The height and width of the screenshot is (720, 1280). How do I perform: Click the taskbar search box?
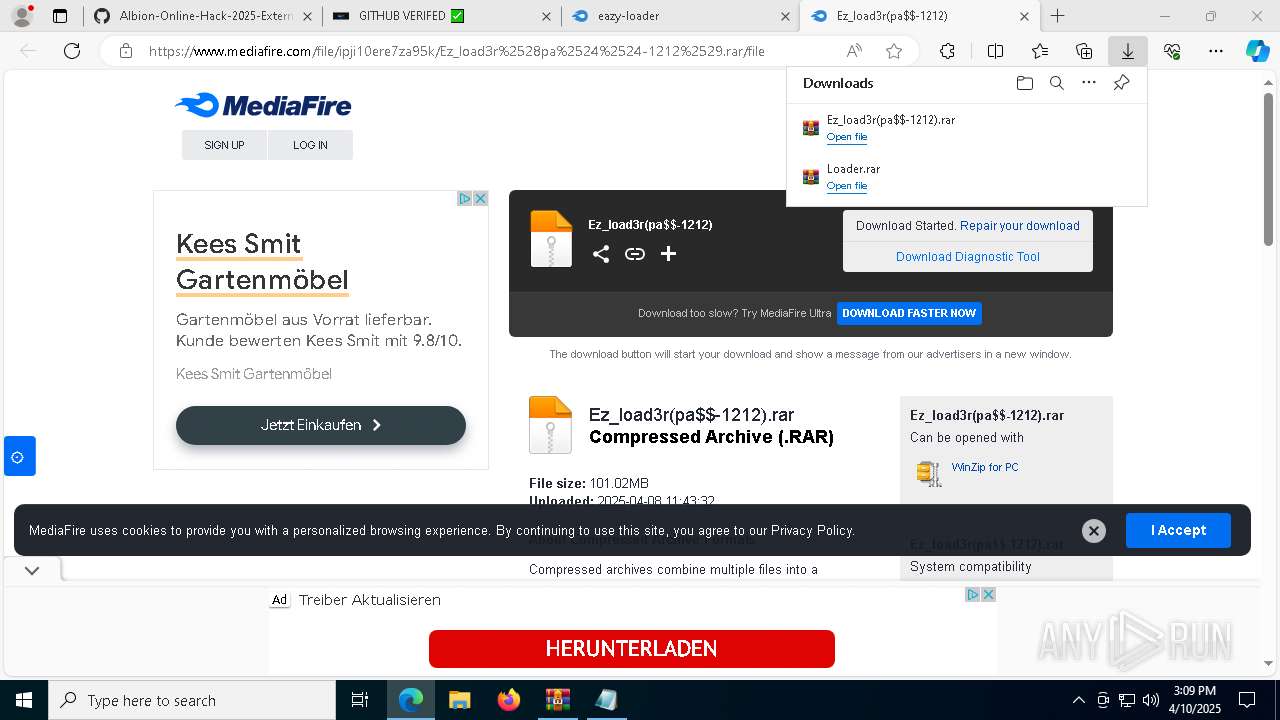point(192,700)
